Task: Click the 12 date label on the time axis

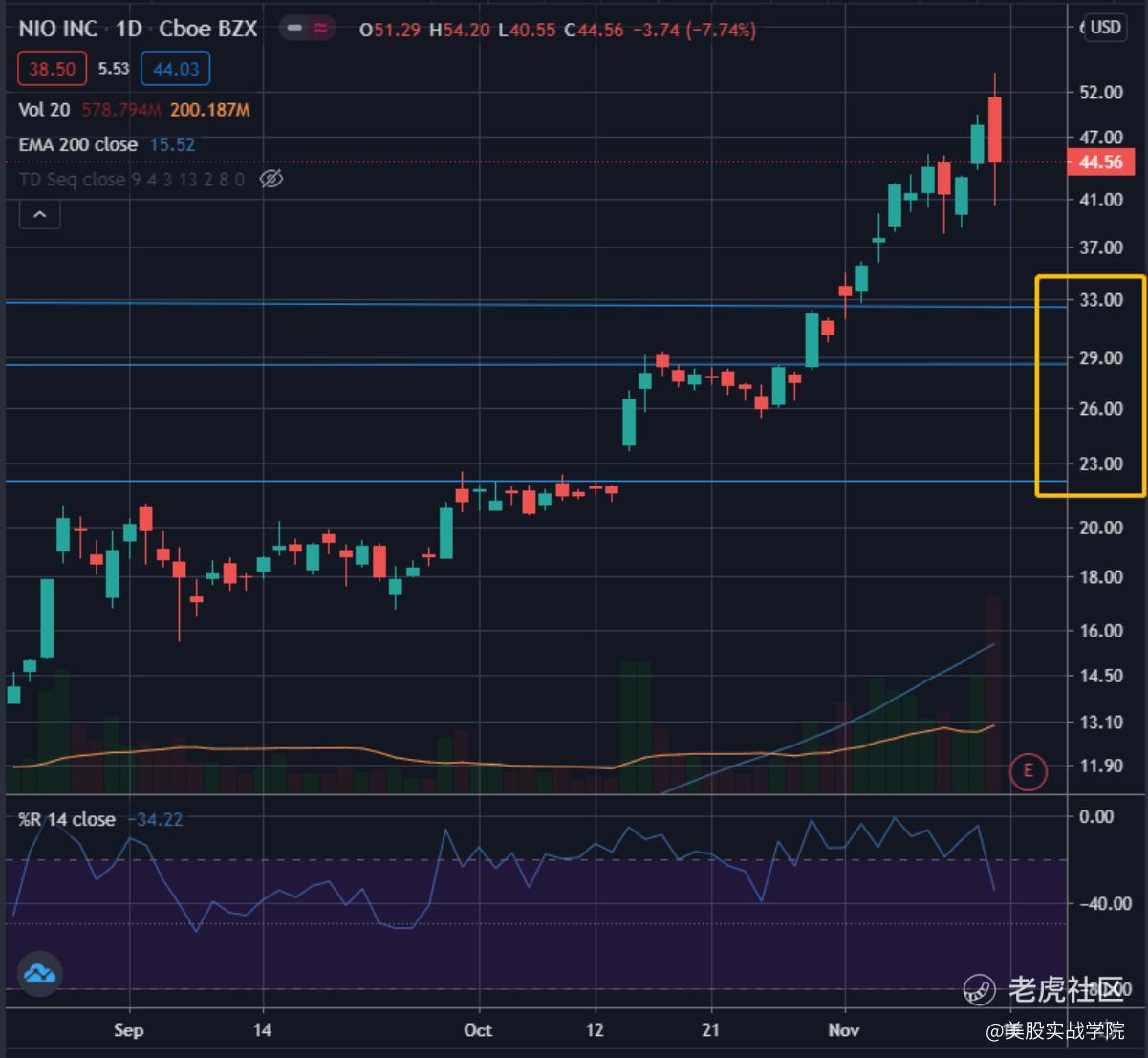Action: [596, 1029]
